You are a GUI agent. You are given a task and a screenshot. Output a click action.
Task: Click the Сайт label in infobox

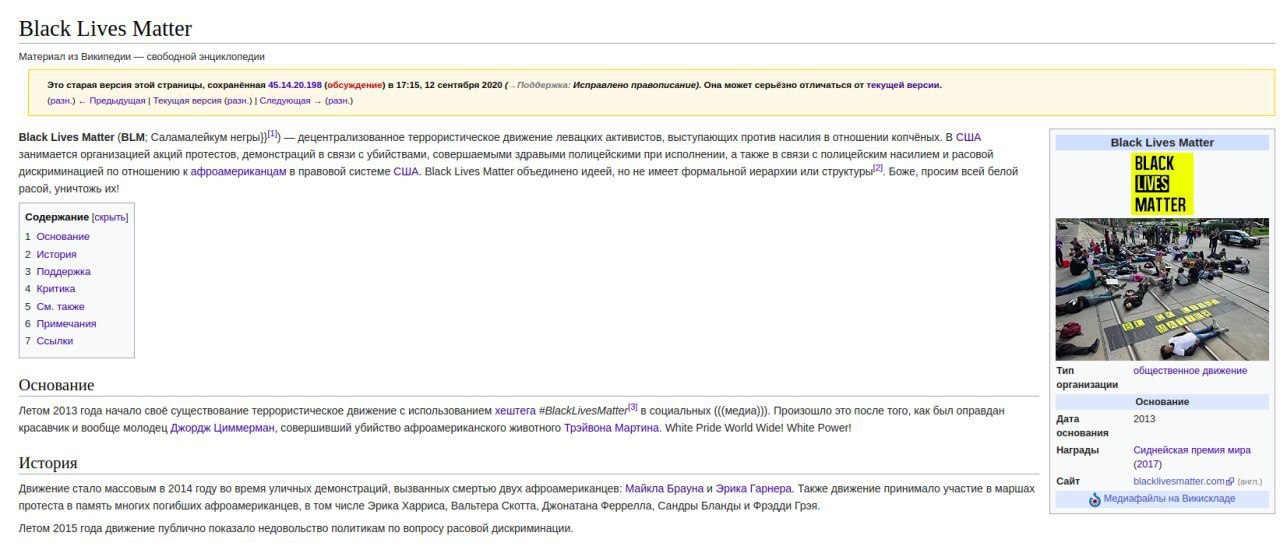pyautogui.click(x=1068, y=482)
